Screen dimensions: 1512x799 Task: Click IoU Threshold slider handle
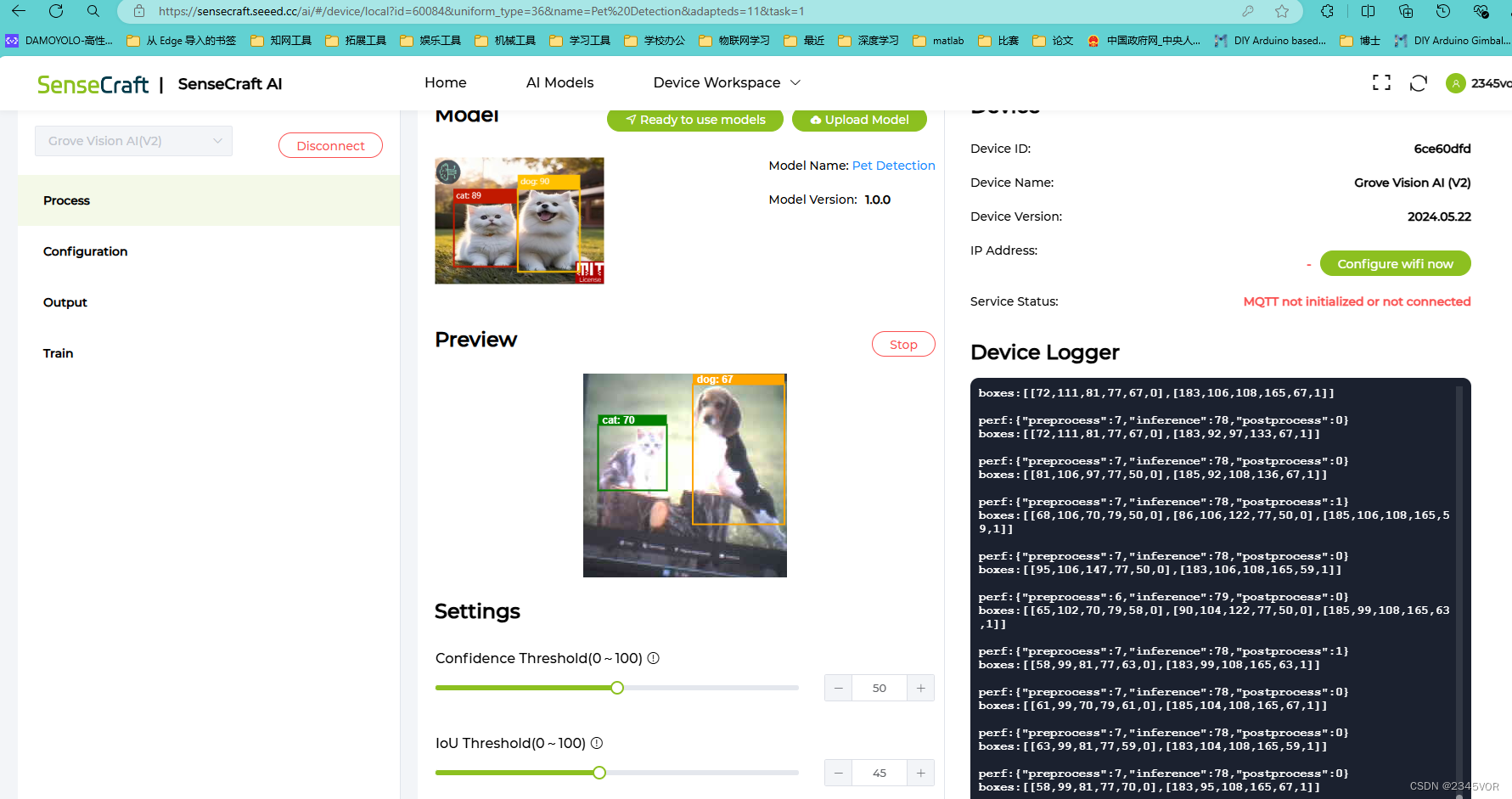pyautogui.click(x=599, y=773)
